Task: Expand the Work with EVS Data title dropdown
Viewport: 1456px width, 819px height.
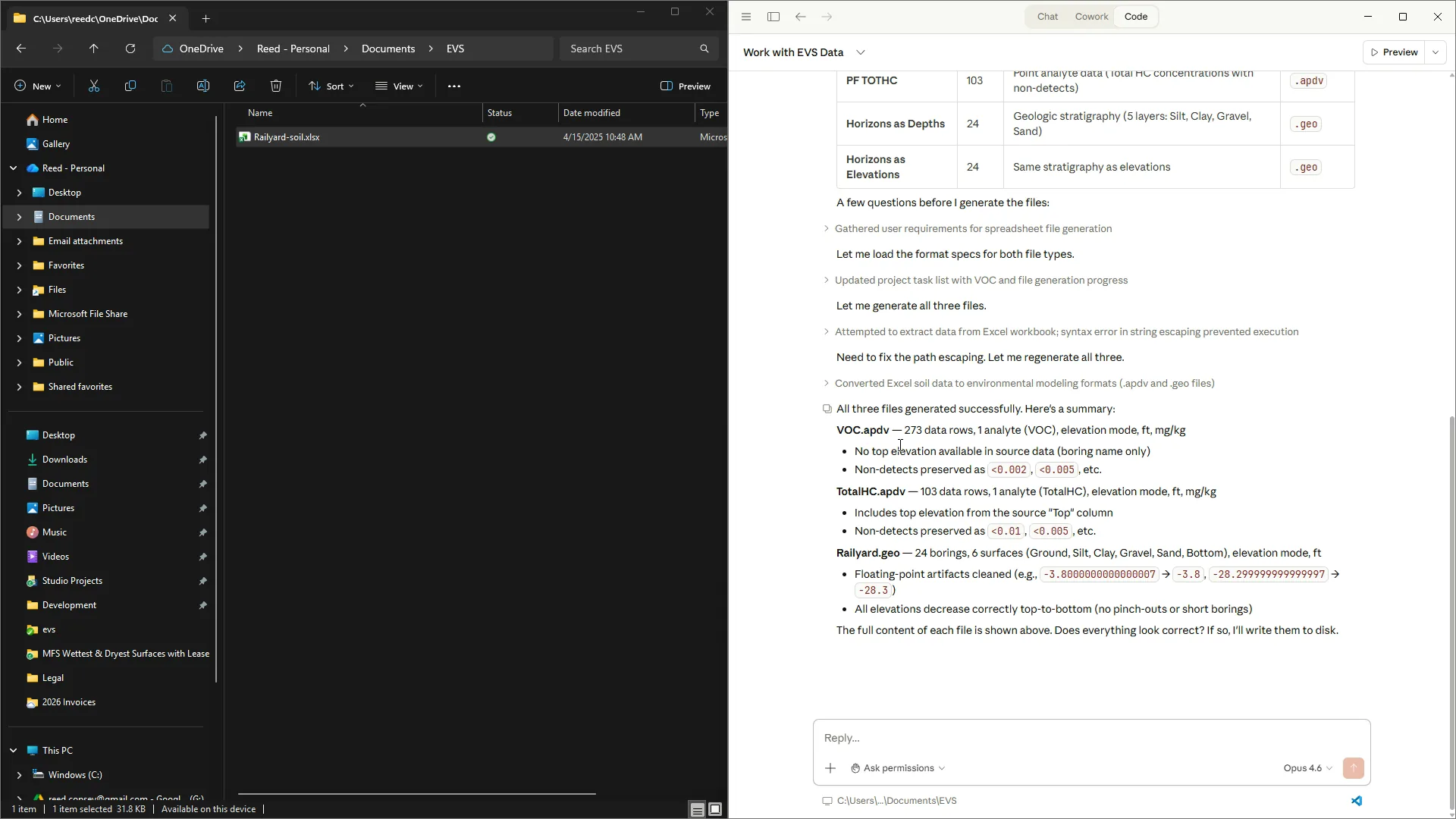Action: (x=861, y=52)
